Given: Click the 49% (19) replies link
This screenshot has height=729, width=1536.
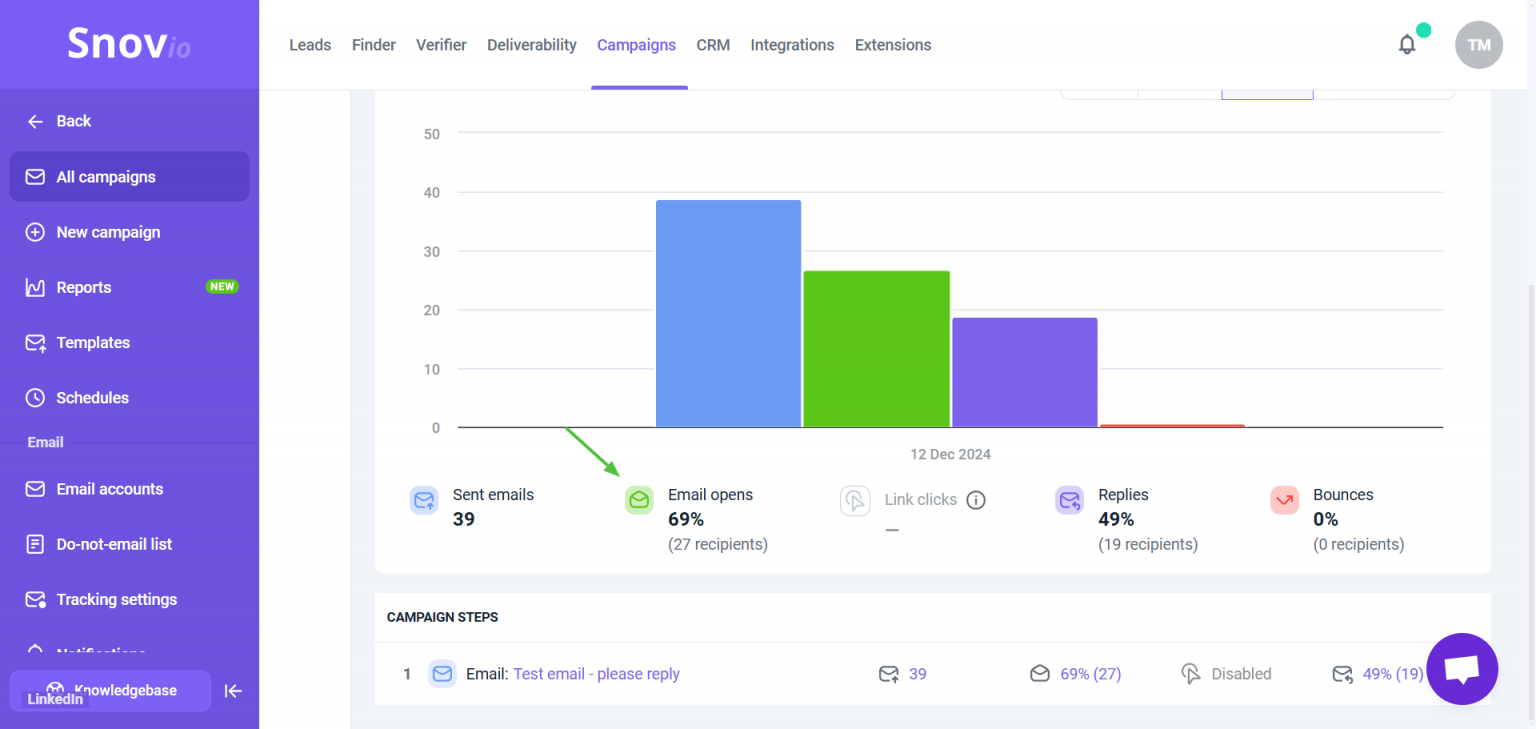Looking at the screenshot, I should pyautogui.click(x=1393, y=674).
